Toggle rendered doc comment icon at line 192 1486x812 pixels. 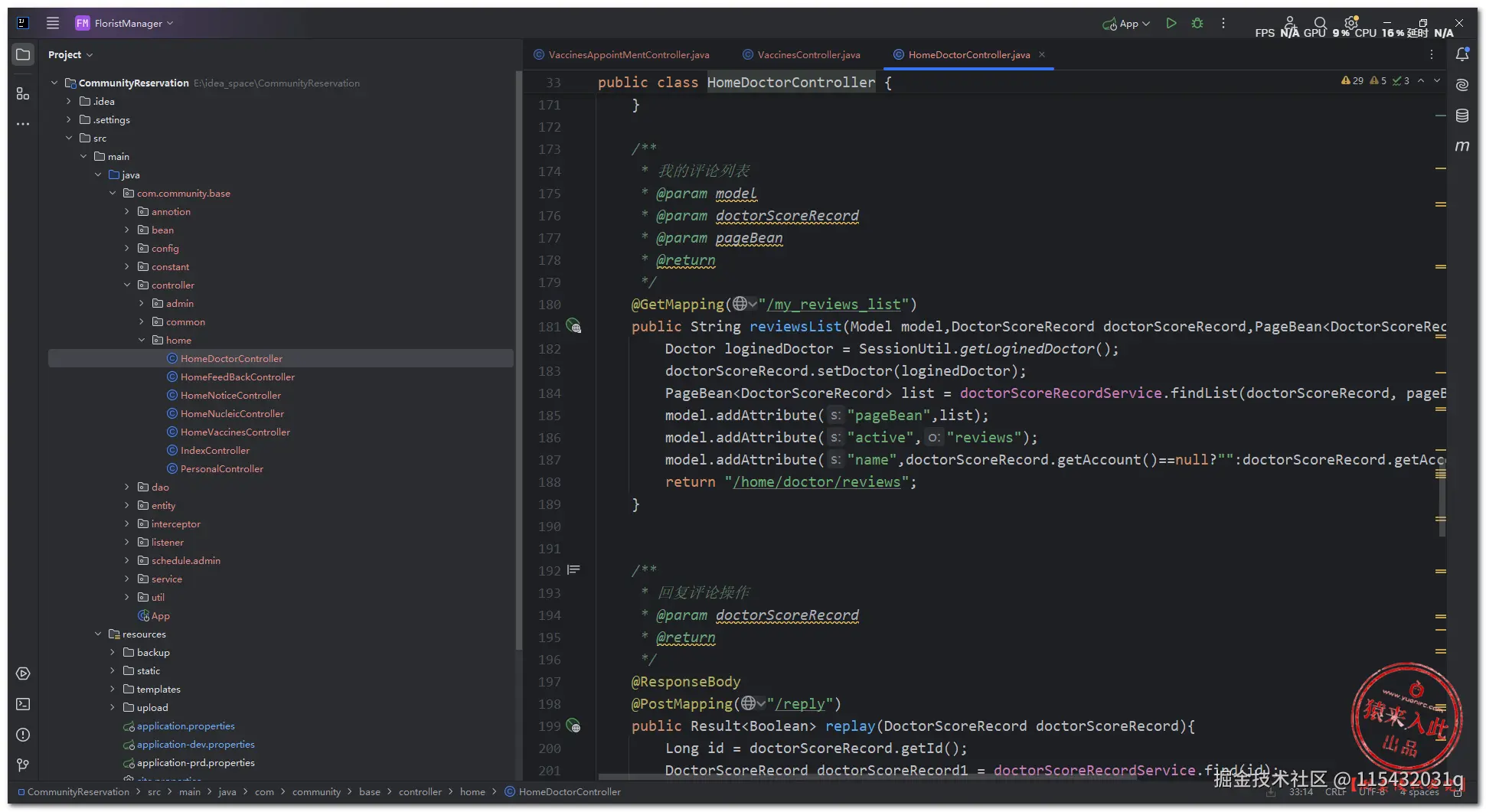point(573,570)
